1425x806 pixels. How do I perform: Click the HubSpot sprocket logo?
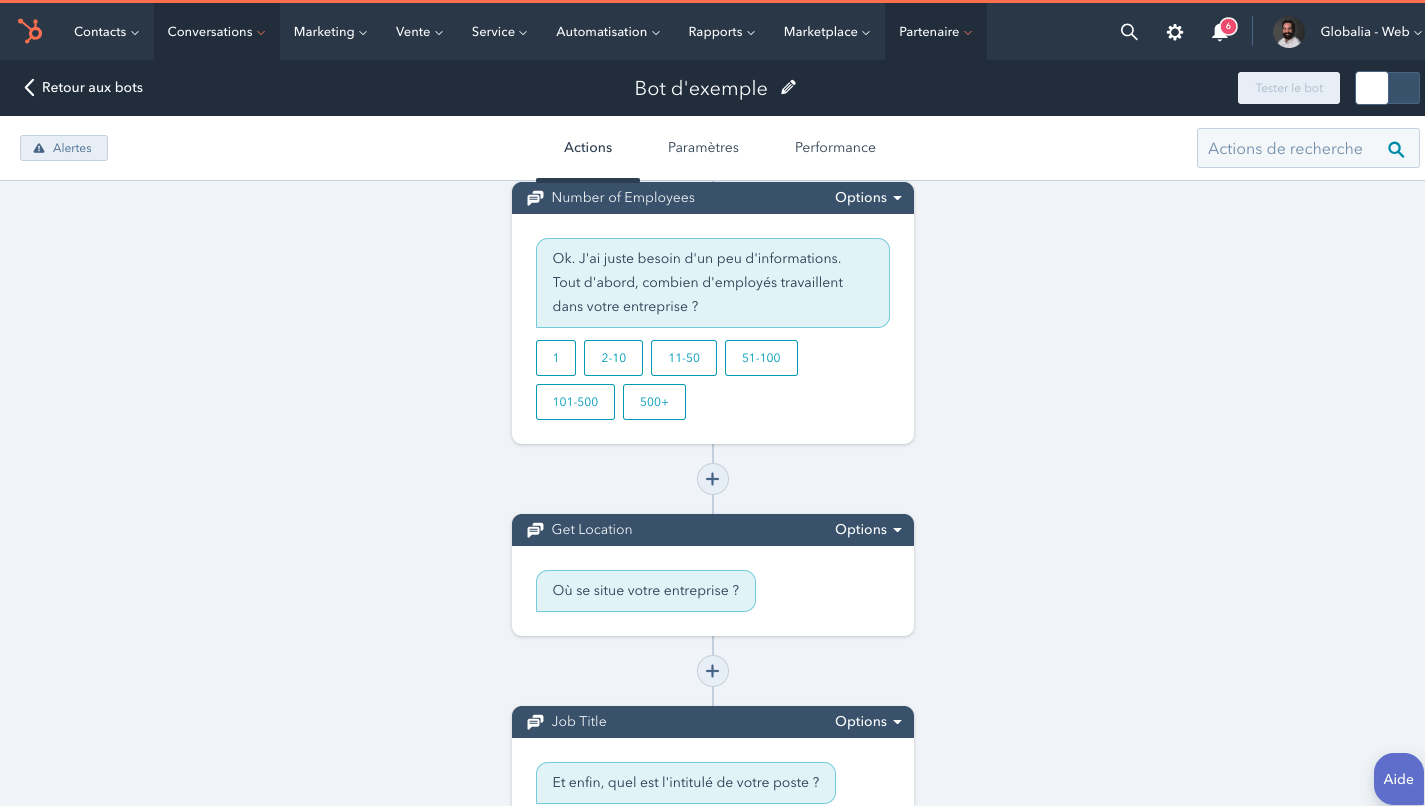(x=30, y=32)
